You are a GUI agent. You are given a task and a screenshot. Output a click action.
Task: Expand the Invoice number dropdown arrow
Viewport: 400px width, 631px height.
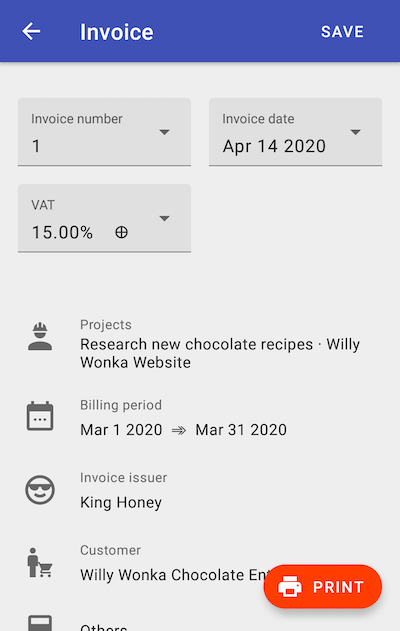164,132
